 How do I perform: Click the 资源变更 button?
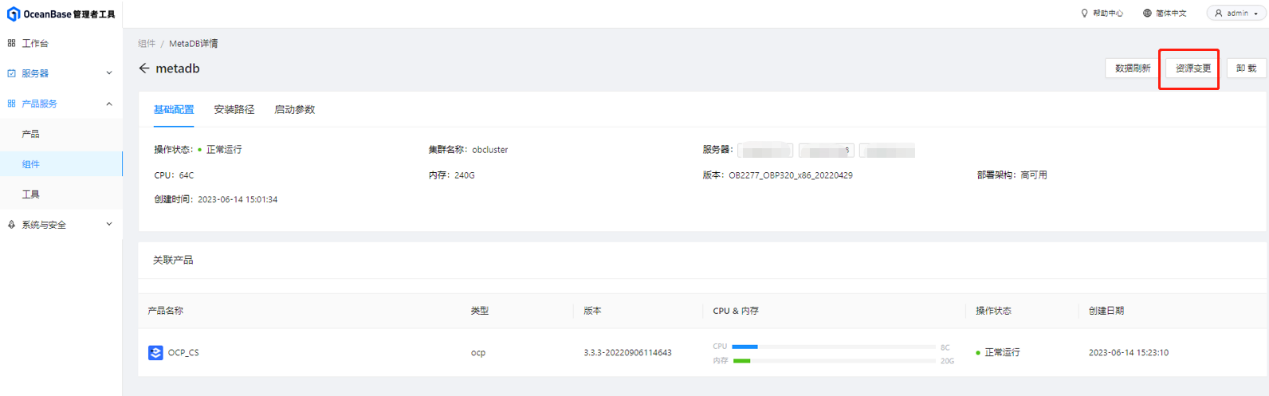1193,69
